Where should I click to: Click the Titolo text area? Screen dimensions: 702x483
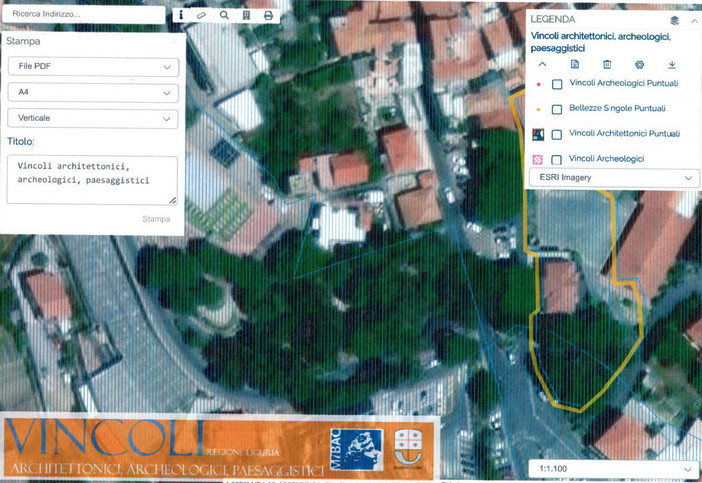92,179
